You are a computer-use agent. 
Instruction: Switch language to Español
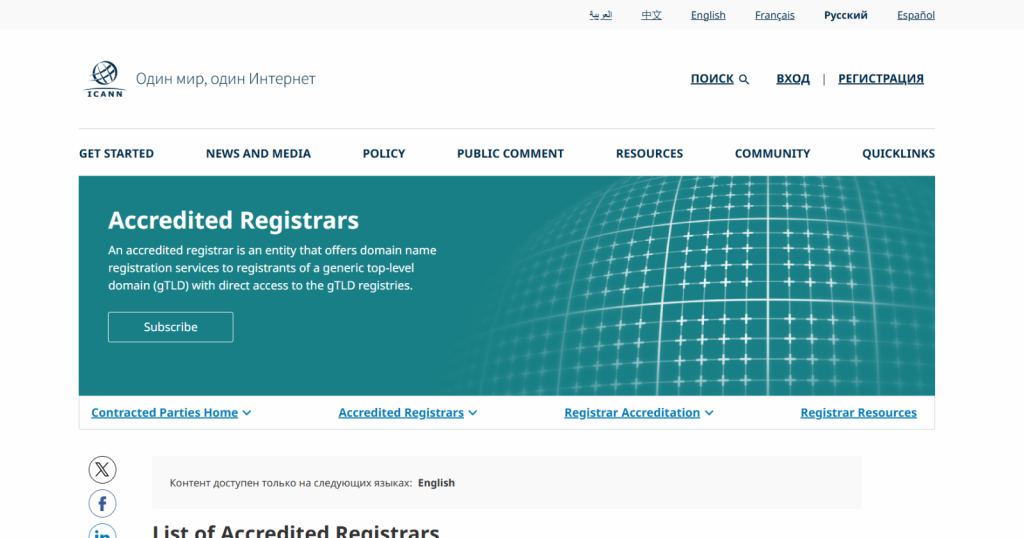click(916, 15)
